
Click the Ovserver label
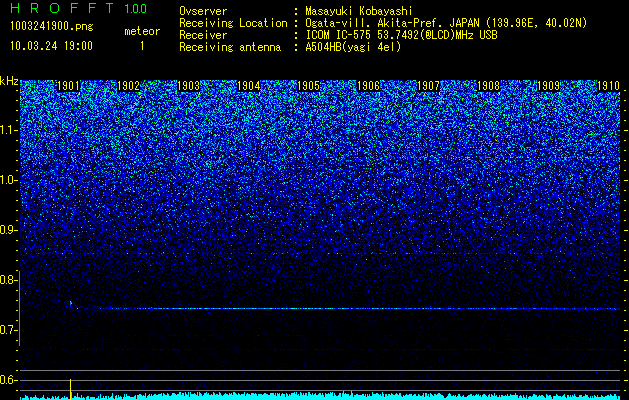pos(203,11)
